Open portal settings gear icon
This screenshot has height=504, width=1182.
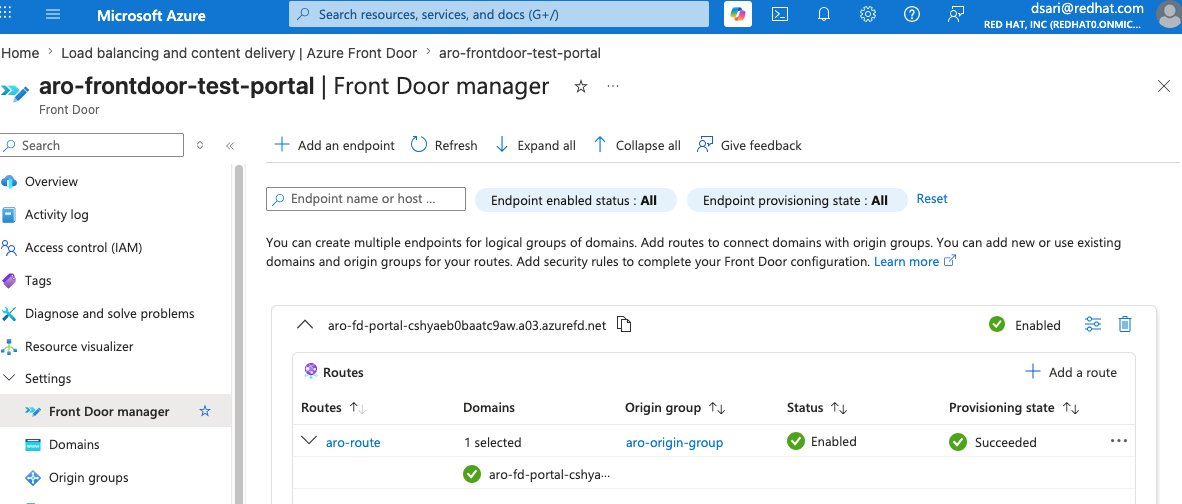(868, 14)
